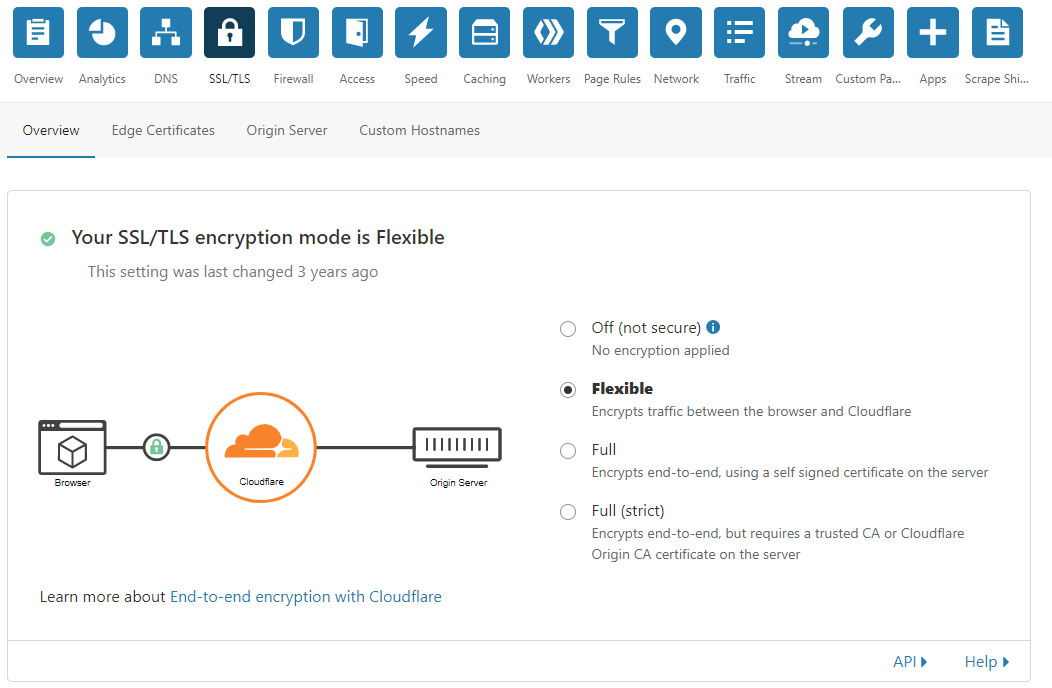
Task: Open the Traffic list icon
Action: pos(739,33)
